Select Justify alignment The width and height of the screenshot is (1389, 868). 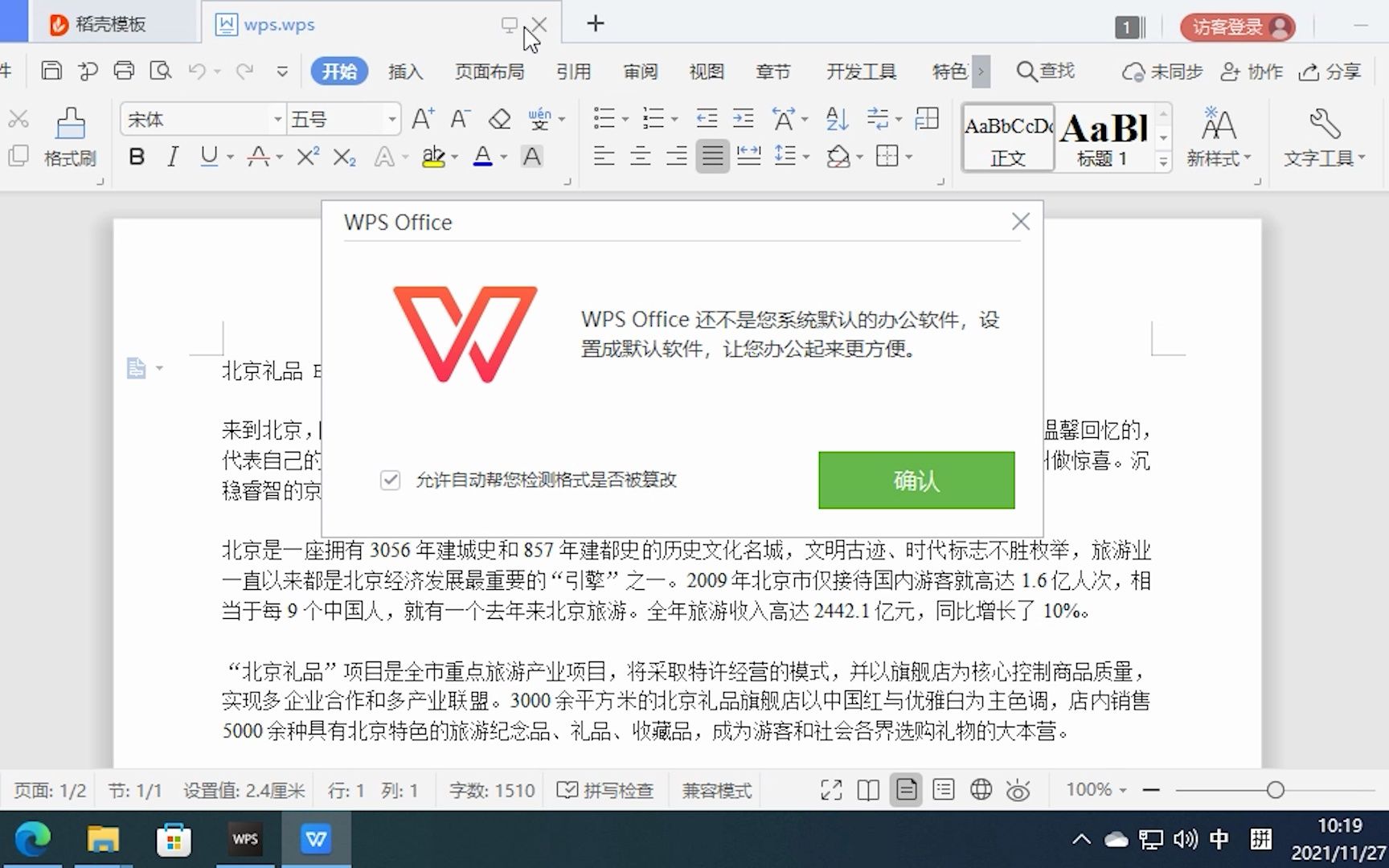point(712,157)
